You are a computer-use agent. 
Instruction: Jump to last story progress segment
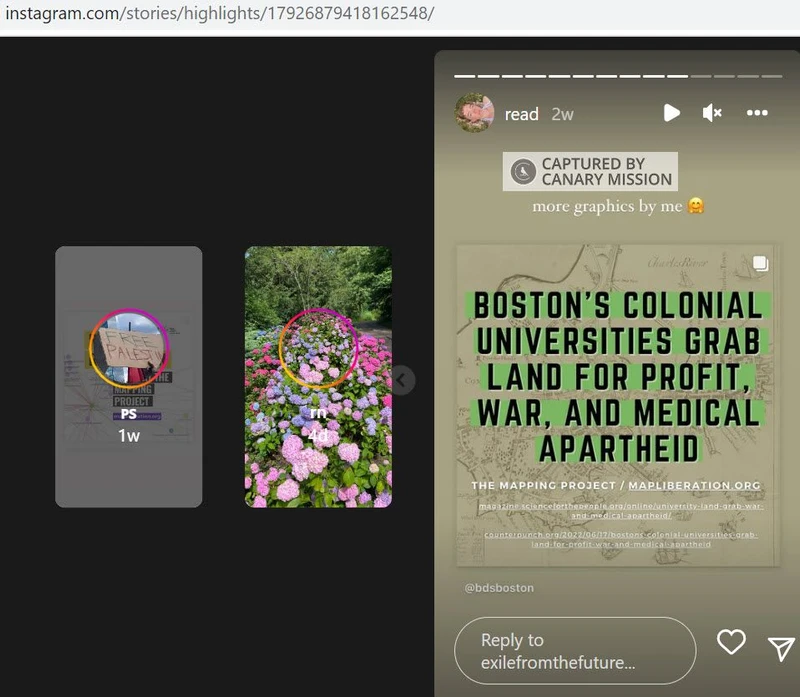[x=771, y=75]
